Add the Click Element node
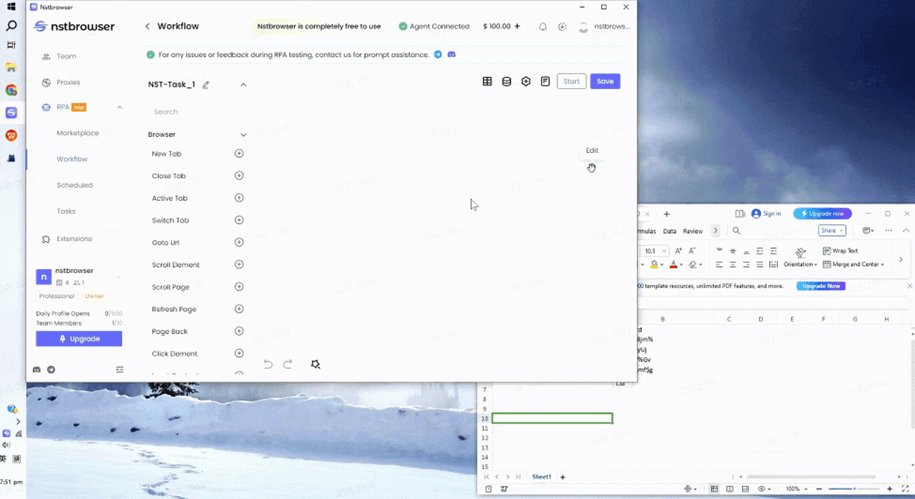The height and width of the screenshot is (499, 915). (239, 353)
